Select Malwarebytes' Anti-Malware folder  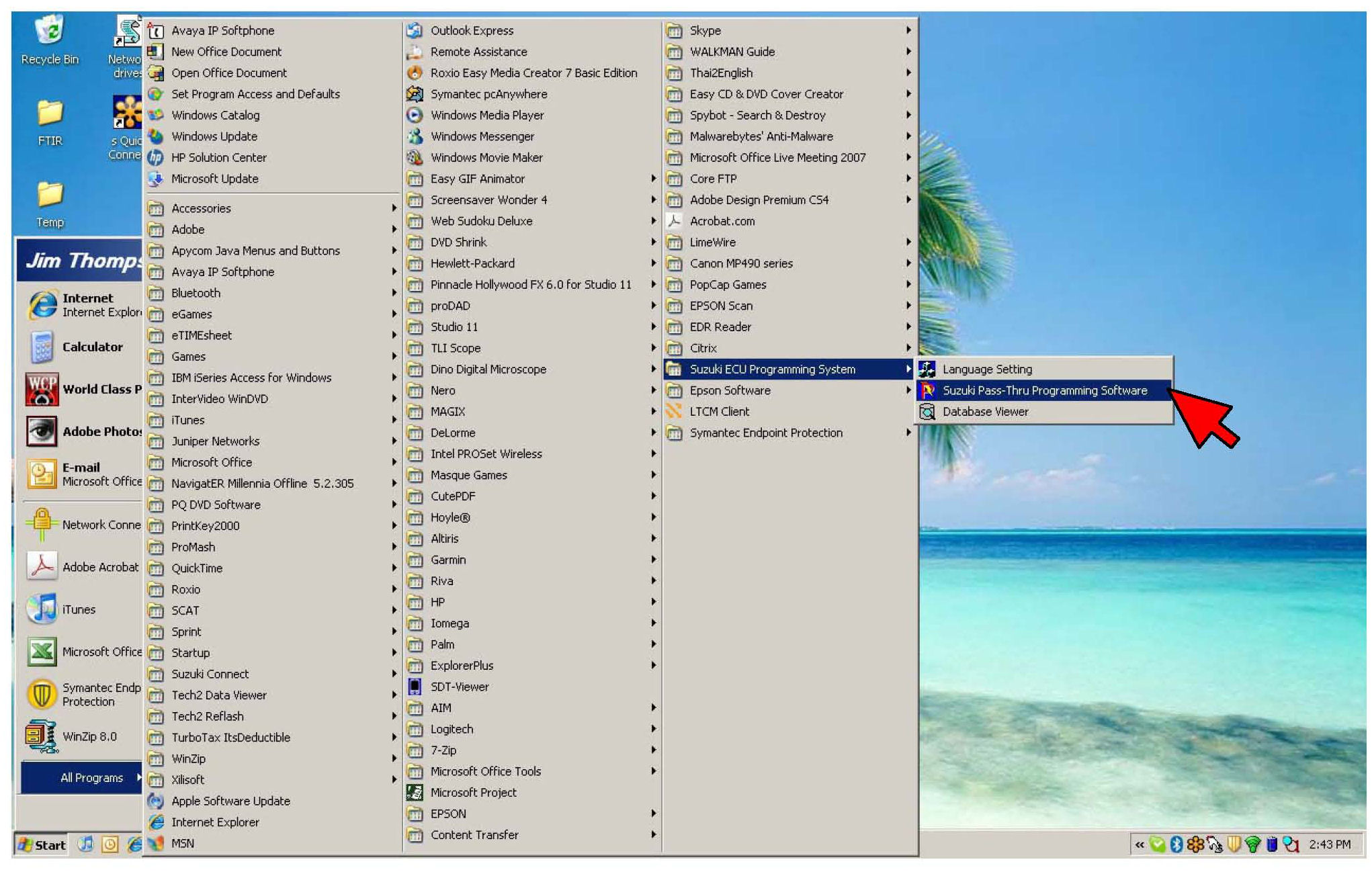pos(789,136)
